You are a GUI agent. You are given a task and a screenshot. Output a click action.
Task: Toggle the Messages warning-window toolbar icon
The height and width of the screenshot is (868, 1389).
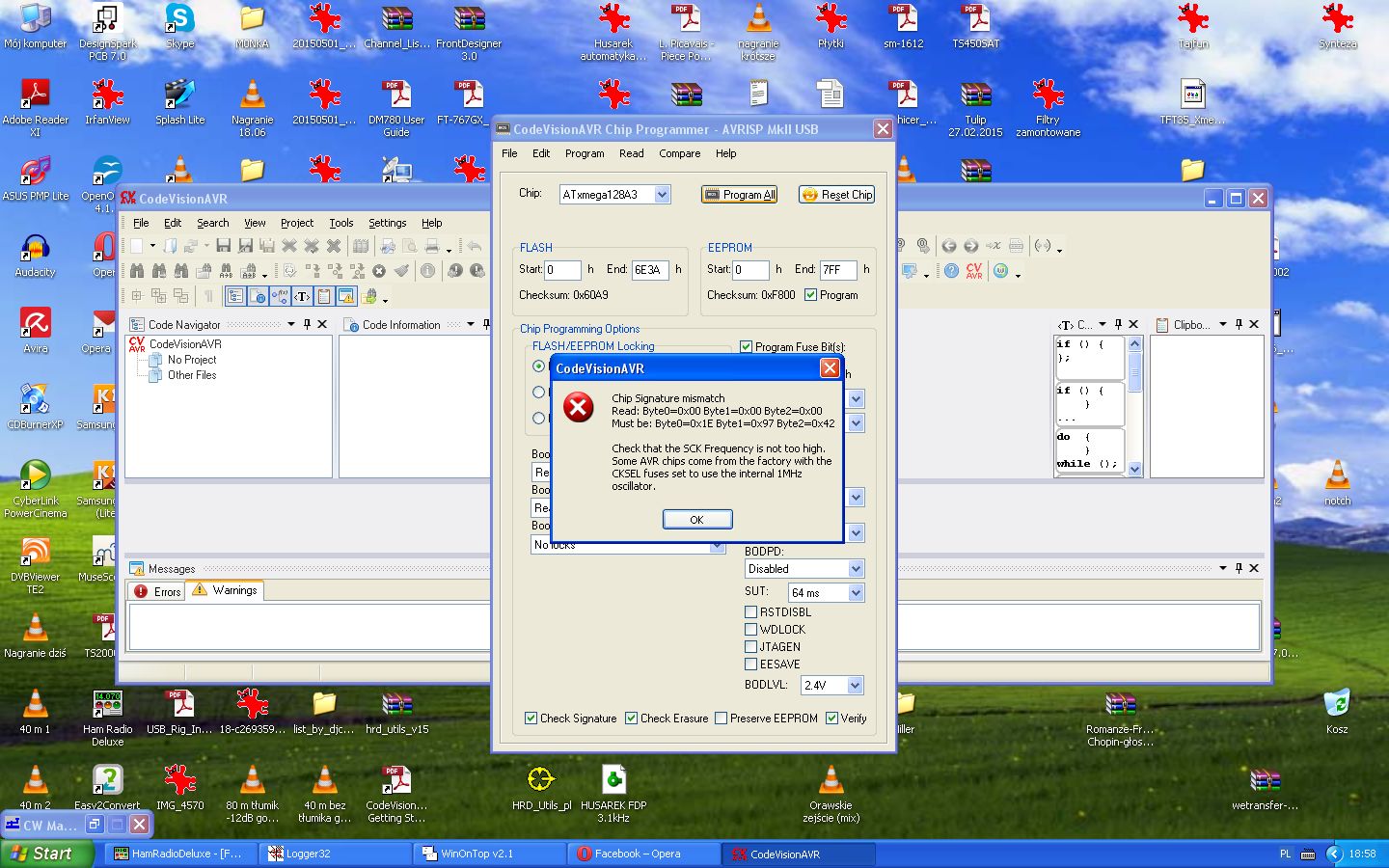346,296
